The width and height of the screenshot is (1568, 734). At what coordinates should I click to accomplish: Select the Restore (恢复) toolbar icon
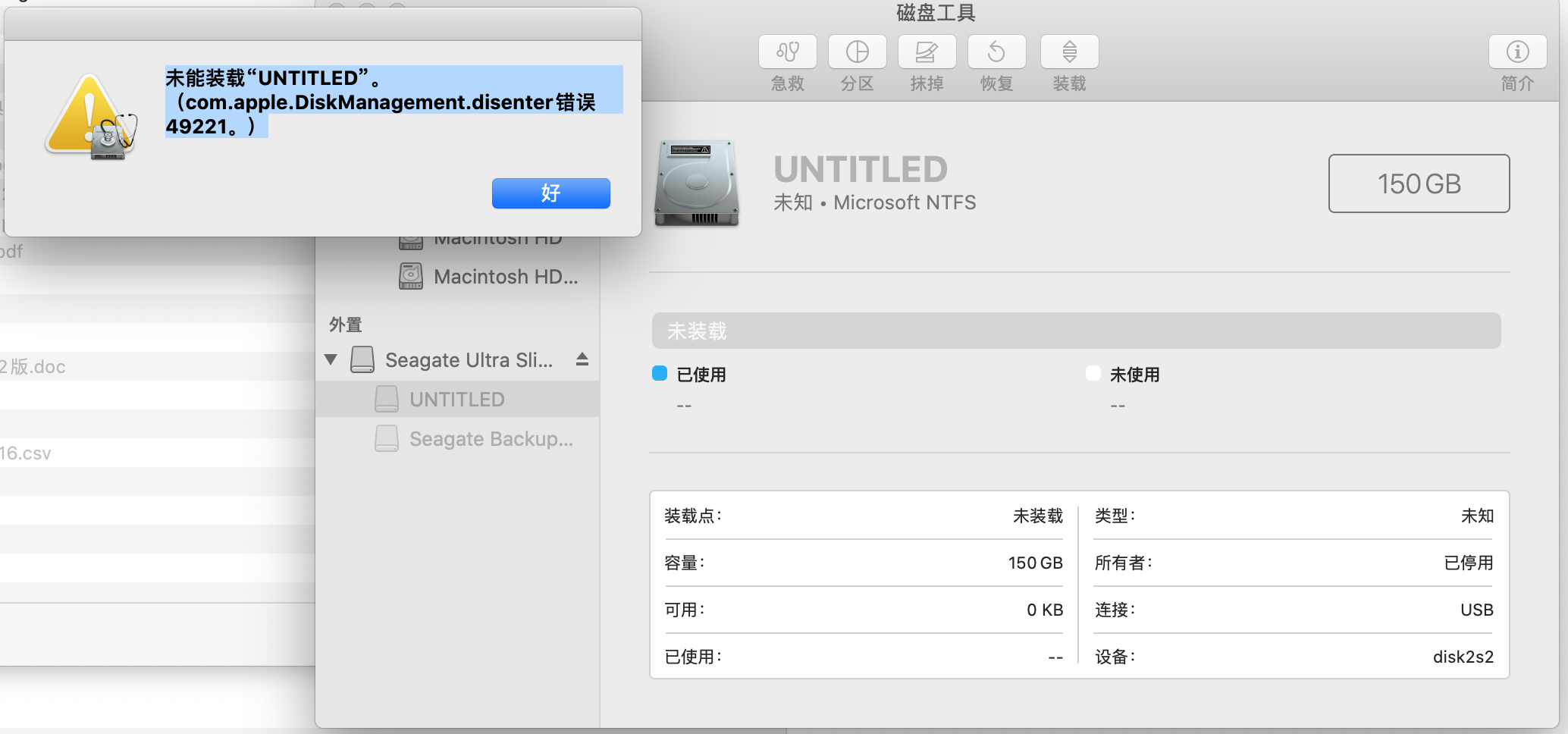pos(996,52)
